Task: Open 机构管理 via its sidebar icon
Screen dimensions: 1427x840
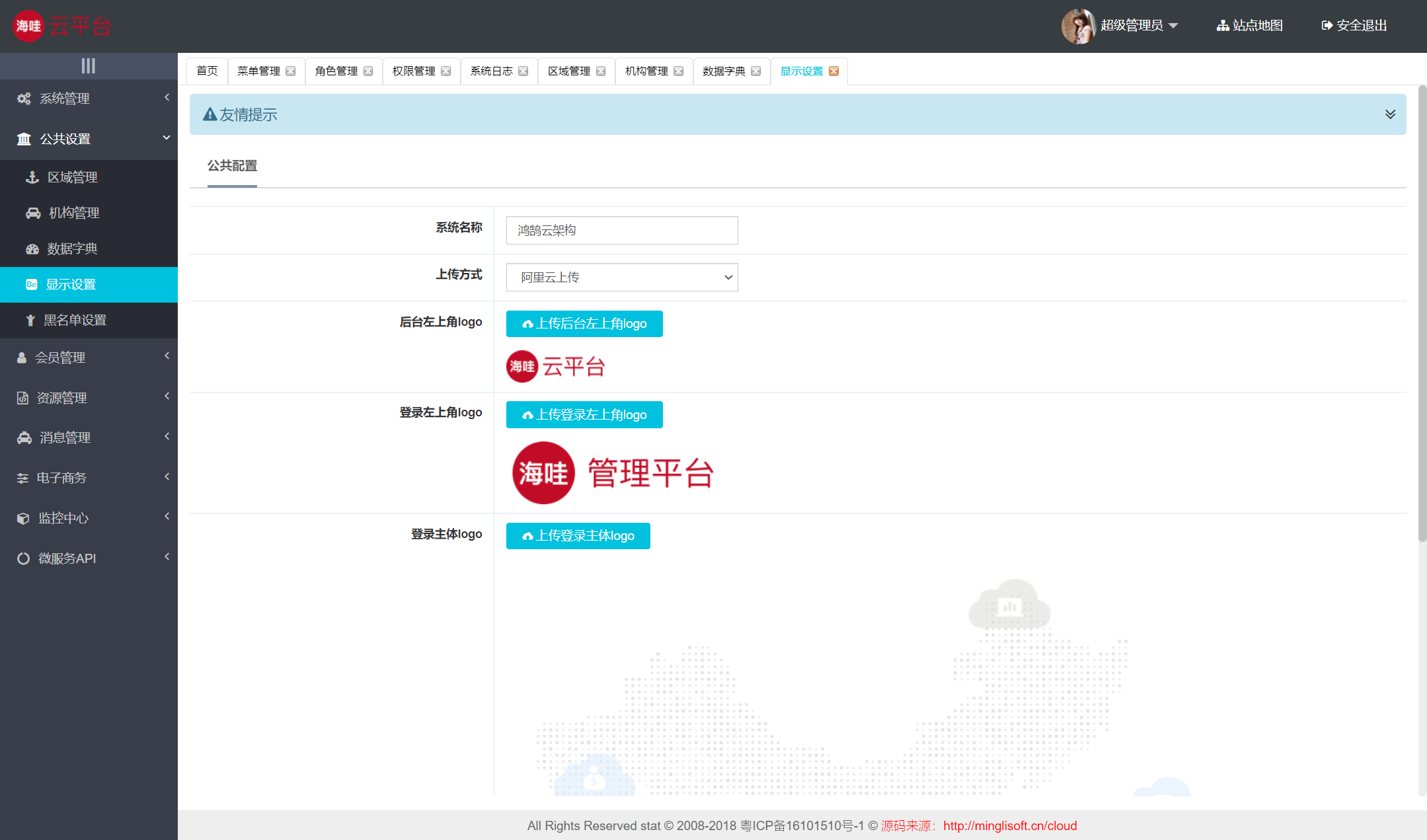Action: coord(32,212)
